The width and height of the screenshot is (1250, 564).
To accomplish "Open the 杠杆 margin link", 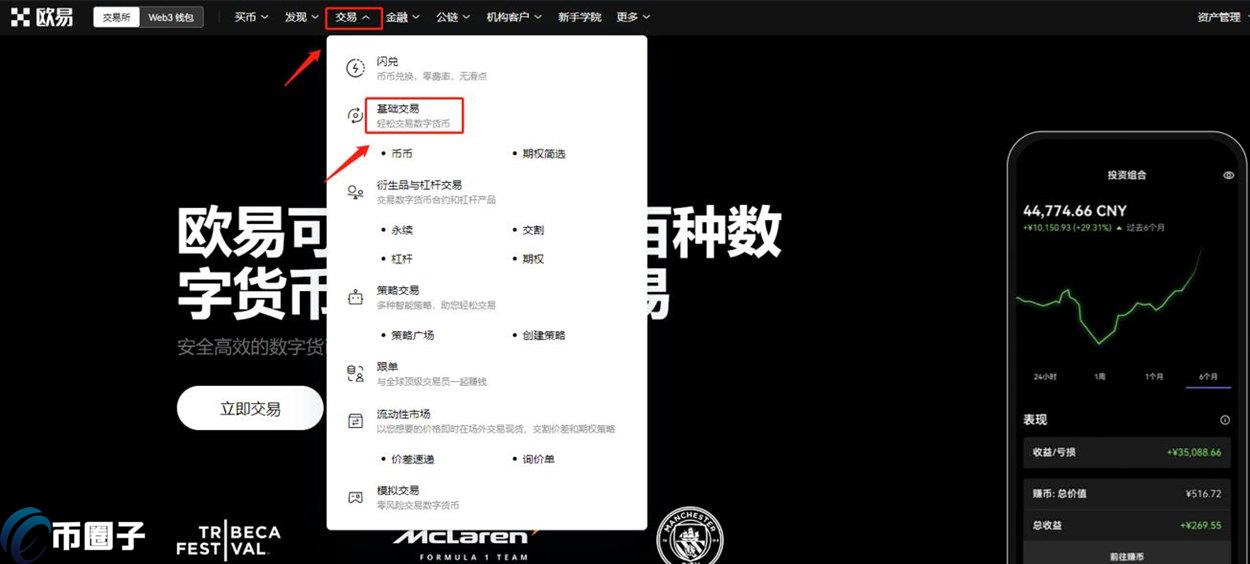I will [x=401, y=259].
